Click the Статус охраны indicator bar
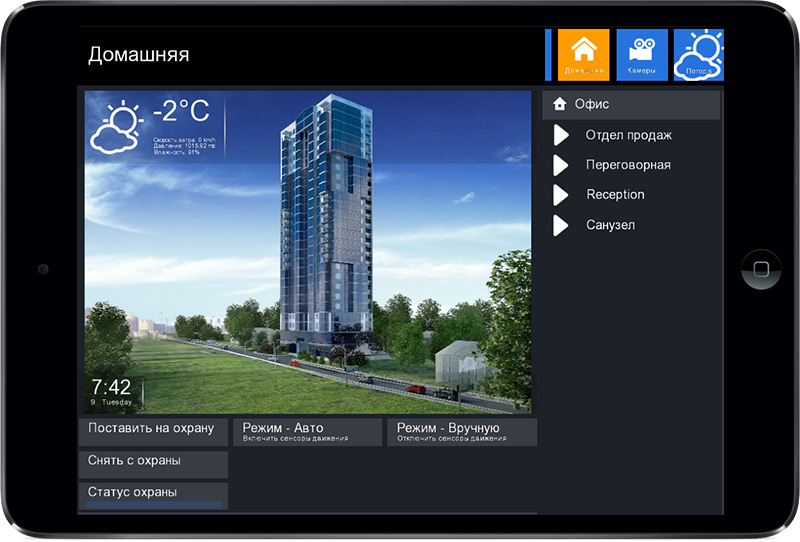The height and width of the screenshot is (542, 800). [x=153, y=505]
